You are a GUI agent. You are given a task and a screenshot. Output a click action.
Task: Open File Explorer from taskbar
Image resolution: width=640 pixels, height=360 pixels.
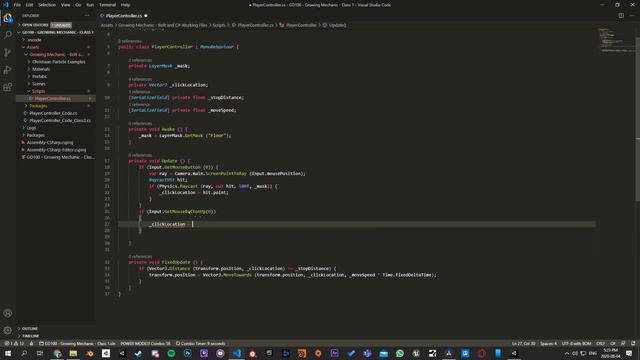click(x=73, y=353)
